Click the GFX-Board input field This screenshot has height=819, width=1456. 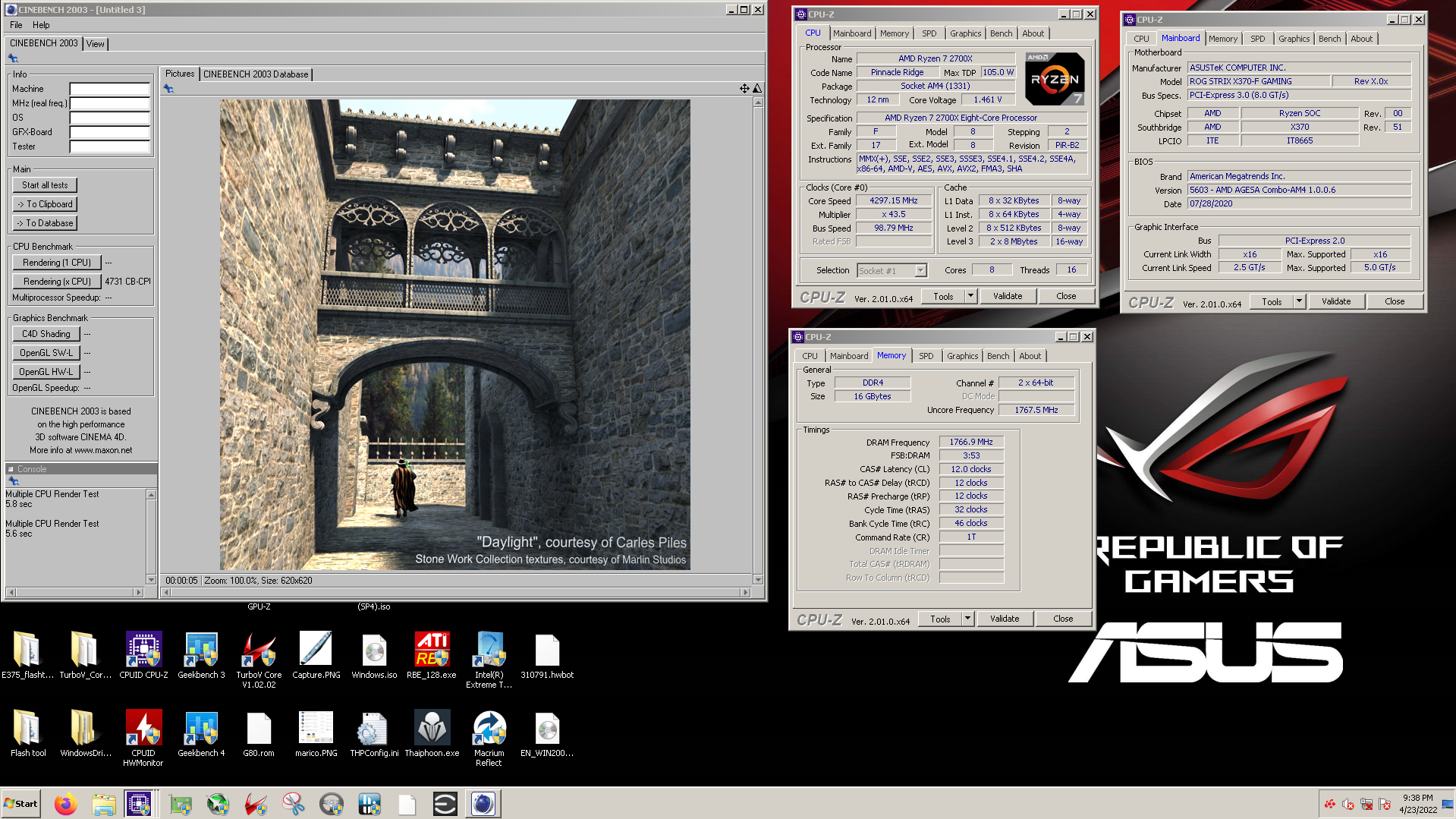pos(110,132)
